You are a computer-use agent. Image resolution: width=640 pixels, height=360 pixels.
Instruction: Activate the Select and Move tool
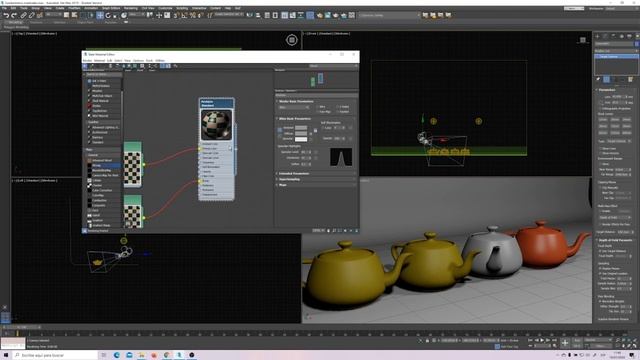pos(100,16)
